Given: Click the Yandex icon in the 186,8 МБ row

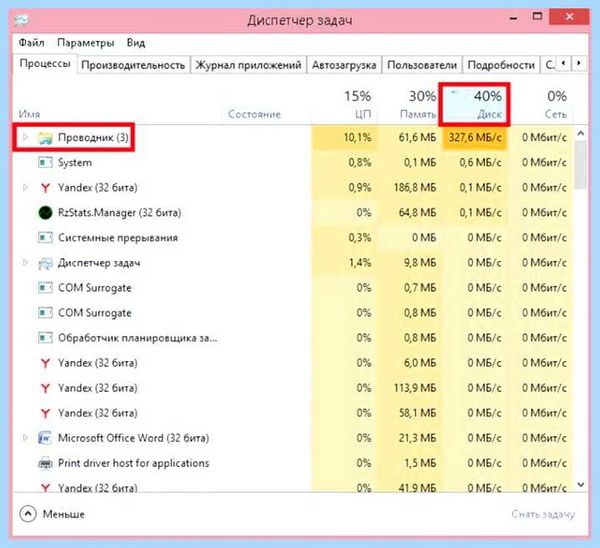Looking at the screenshot, I should (x=45, y=188).
